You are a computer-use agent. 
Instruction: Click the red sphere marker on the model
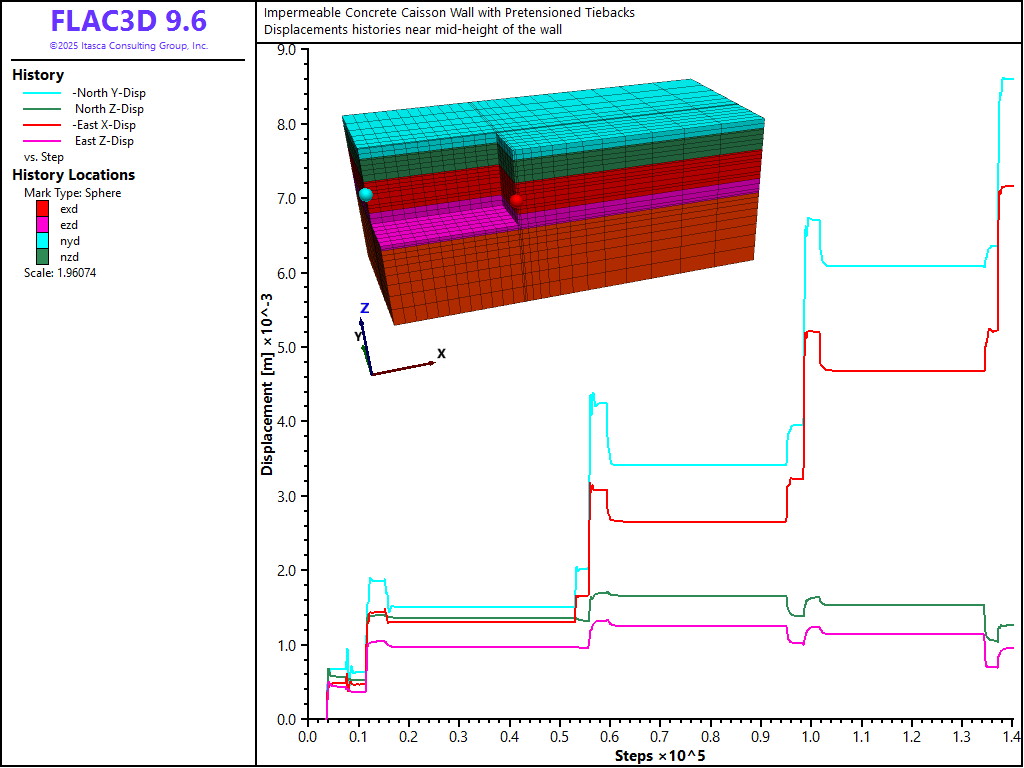pyautogui.click(x=516, y=201)
